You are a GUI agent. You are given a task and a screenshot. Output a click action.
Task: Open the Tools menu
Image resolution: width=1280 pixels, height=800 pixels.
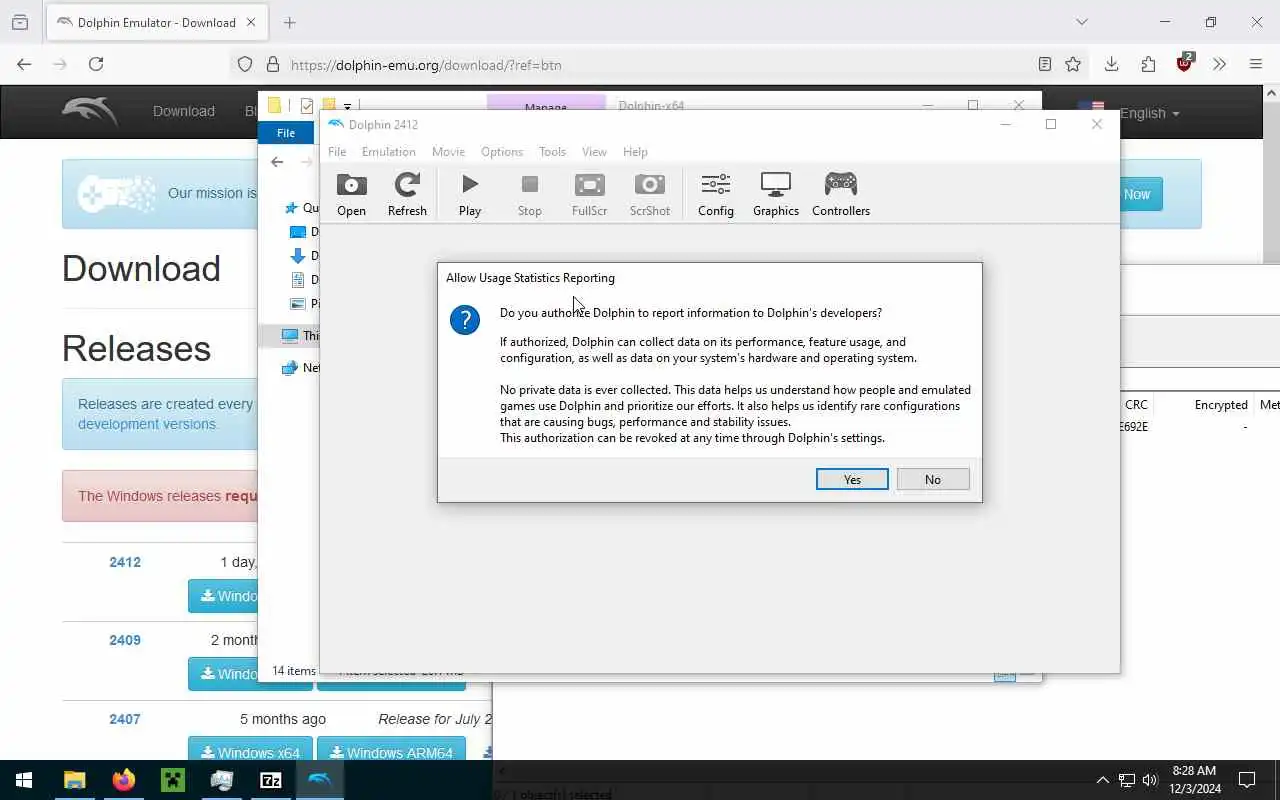click(x=552, y=152)
